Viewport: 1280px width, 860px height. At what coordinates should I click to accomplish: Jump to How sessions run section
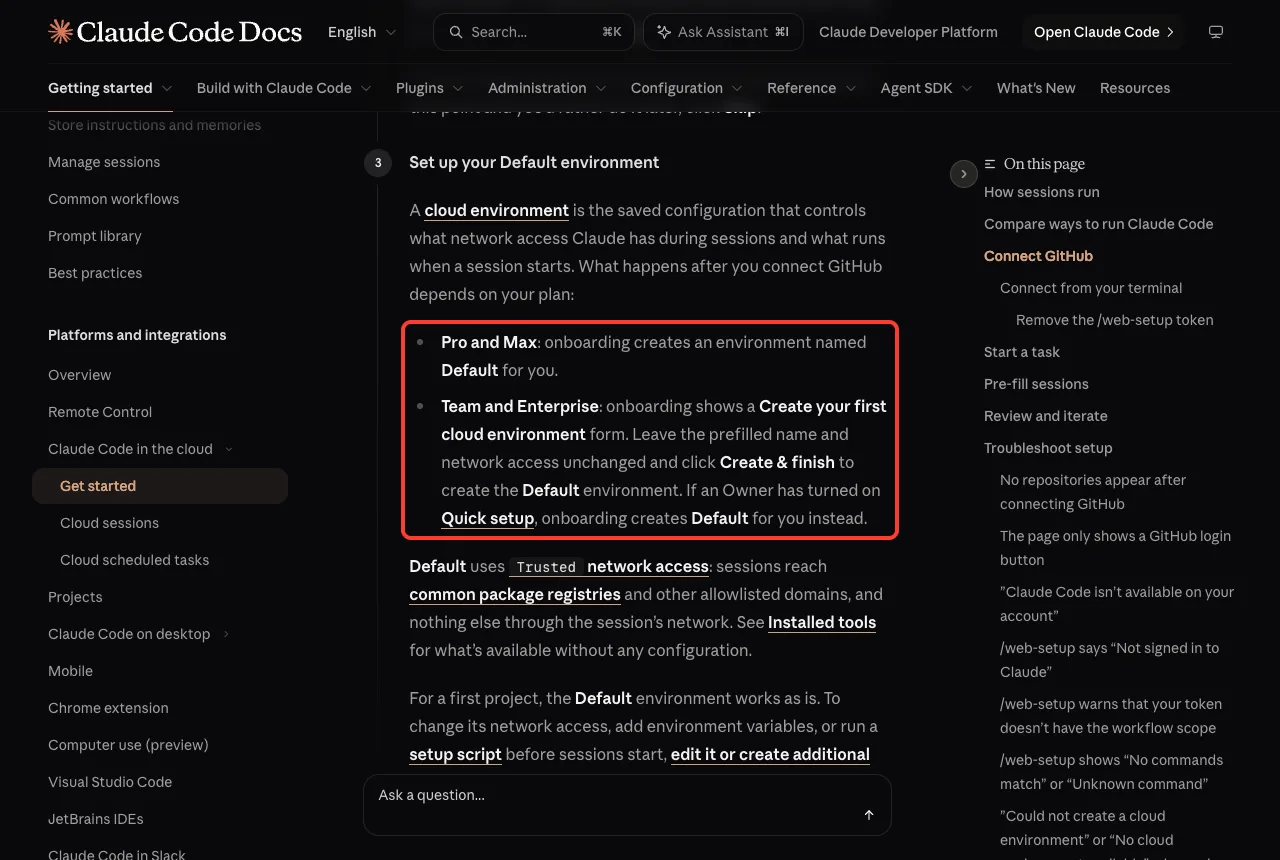1042,192
